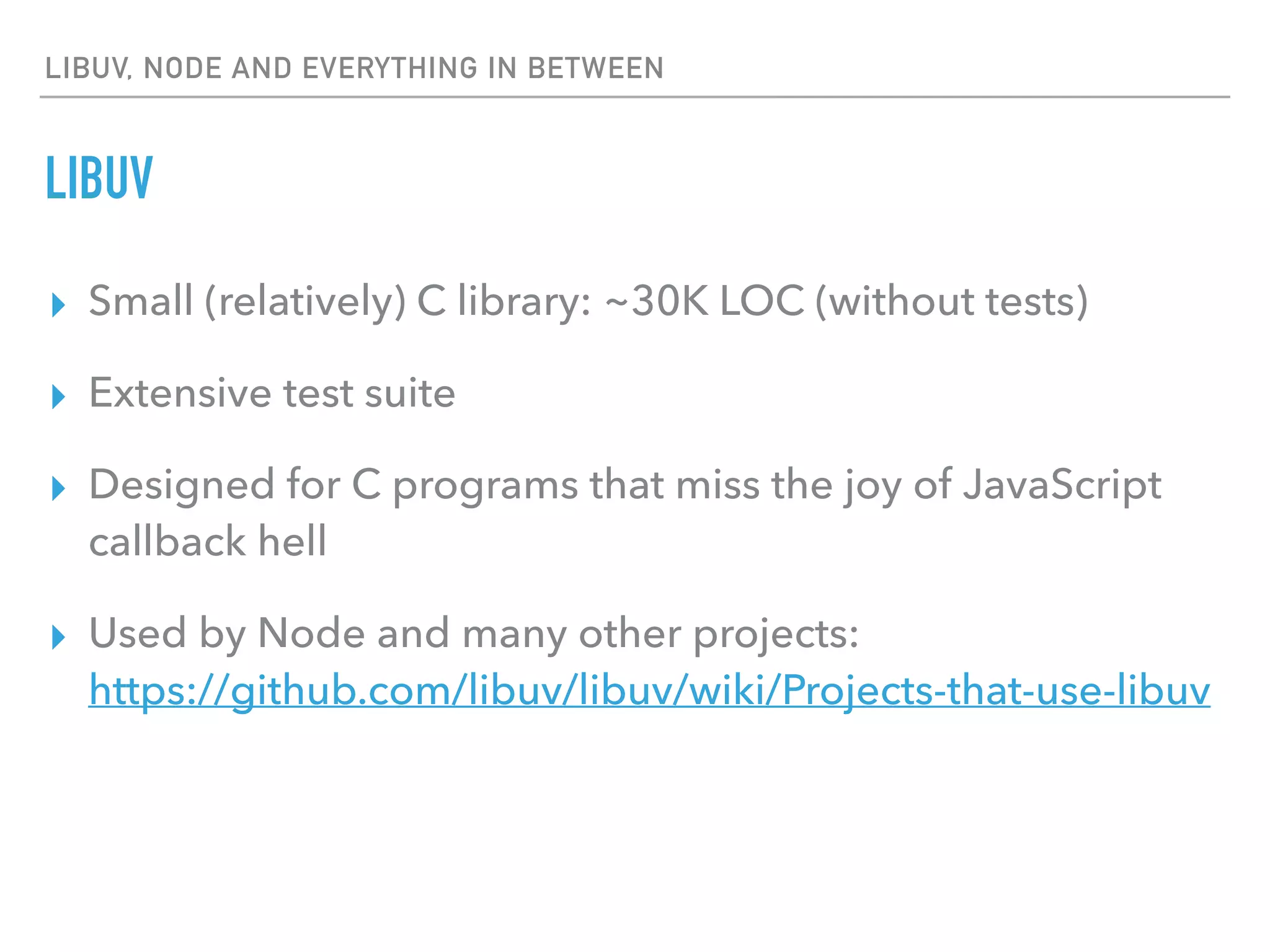
Task: Click the bullet arrow beside 'Small (relatively) C library'
Action: click(59, 305)
